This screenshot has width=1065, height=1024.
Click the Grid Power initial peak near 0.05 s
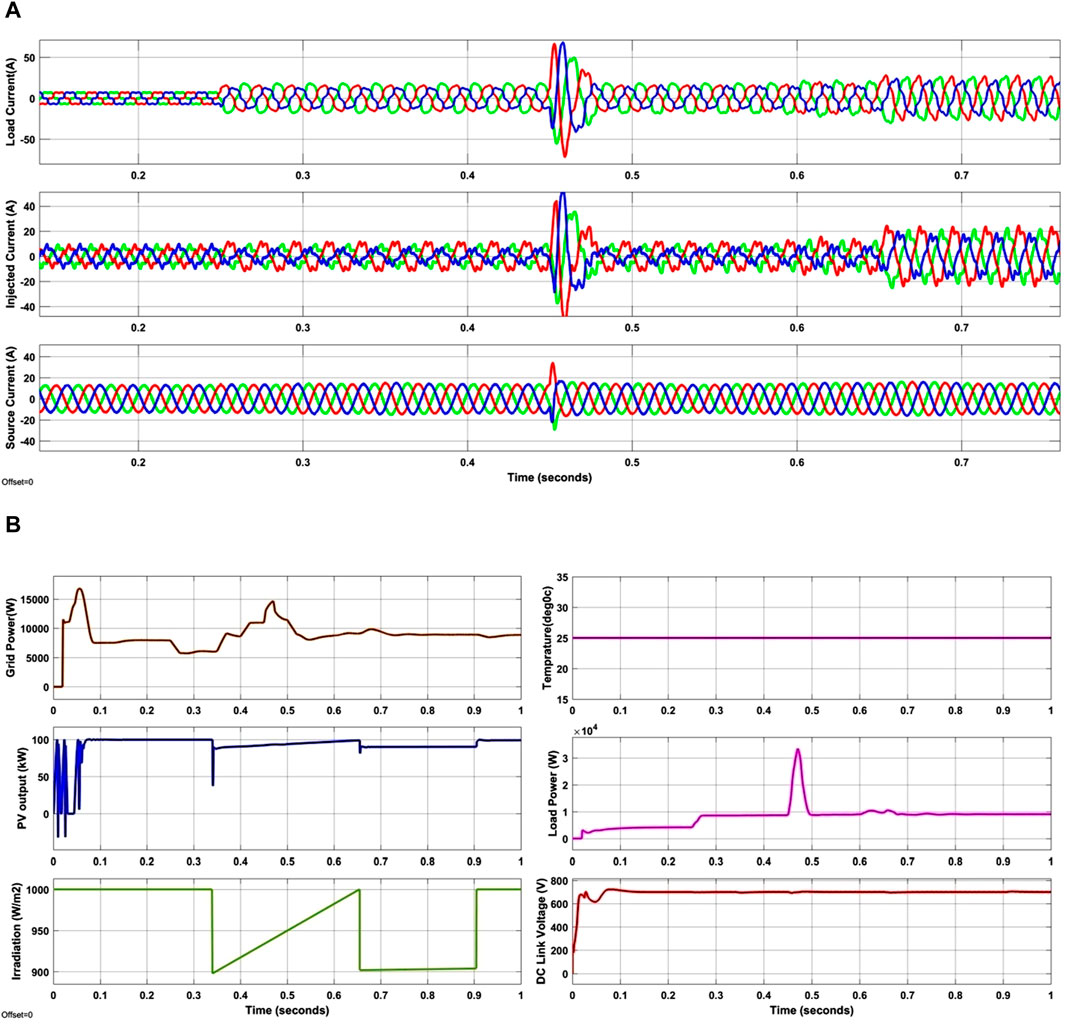79,589
